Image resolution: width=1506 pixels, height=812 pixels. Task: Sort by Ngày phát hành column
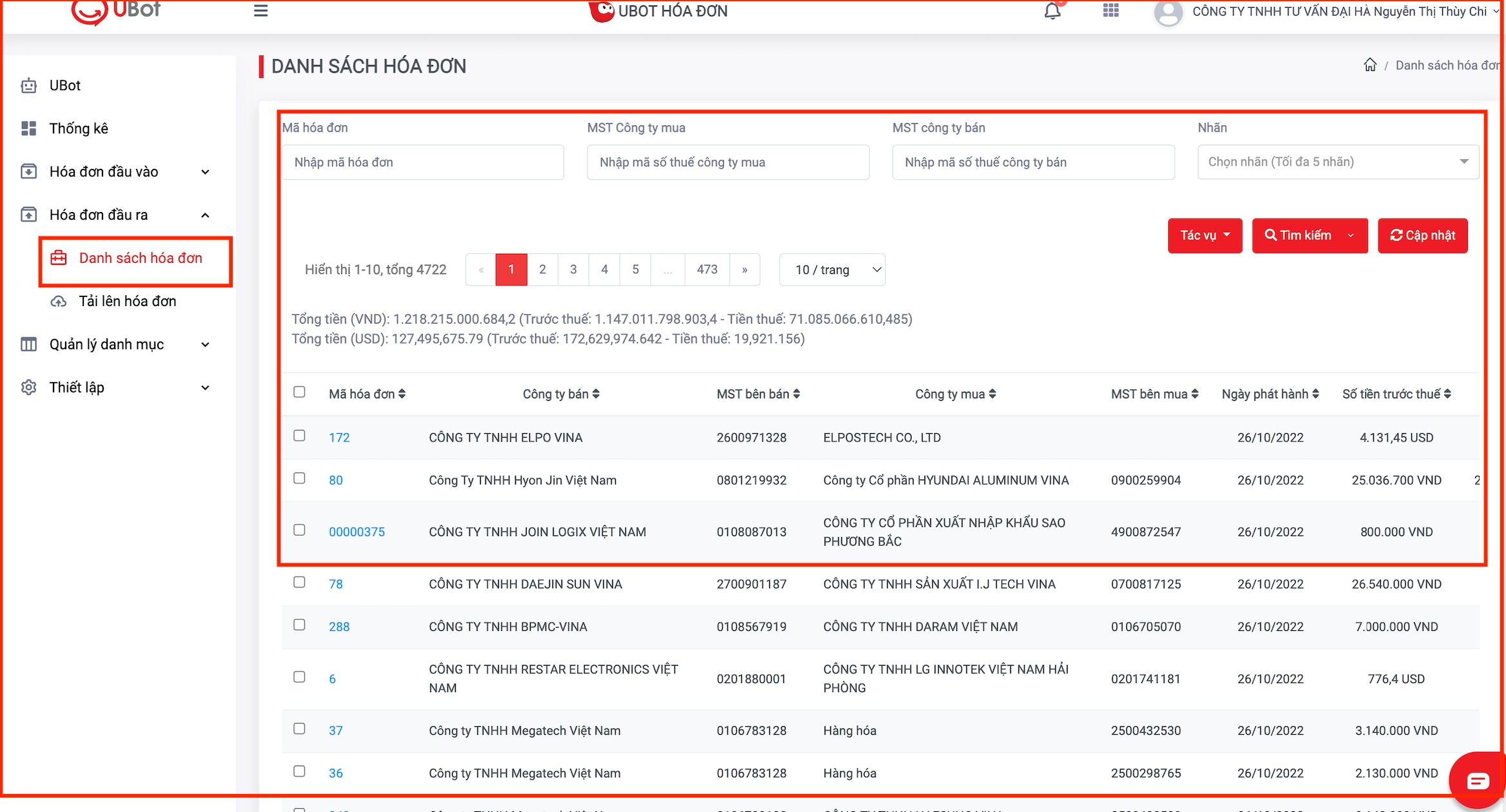[1315, 394]
